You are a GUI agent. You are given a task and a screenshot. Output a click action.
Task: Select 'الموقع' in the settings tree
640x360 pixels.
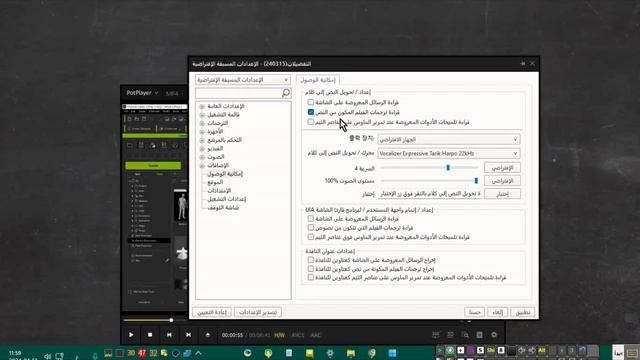tap(215, 182)
